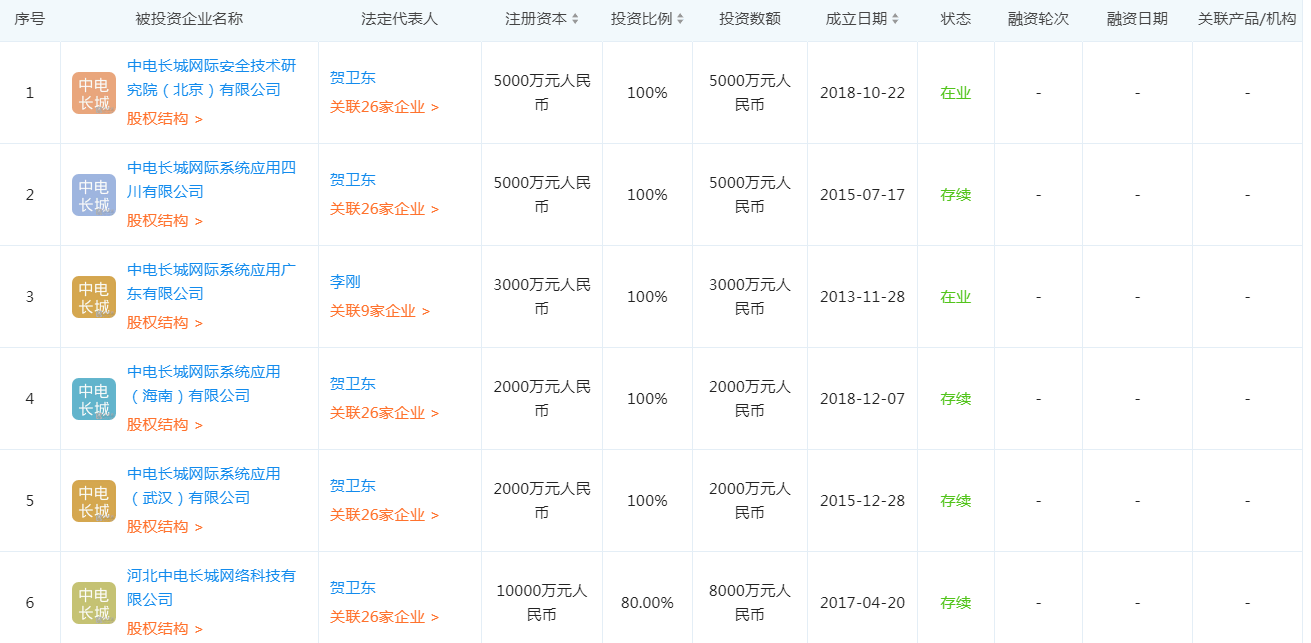Sort the table by 投资比例 column arrows
The width and height of the screenshot is (1311, 643).
681,19
